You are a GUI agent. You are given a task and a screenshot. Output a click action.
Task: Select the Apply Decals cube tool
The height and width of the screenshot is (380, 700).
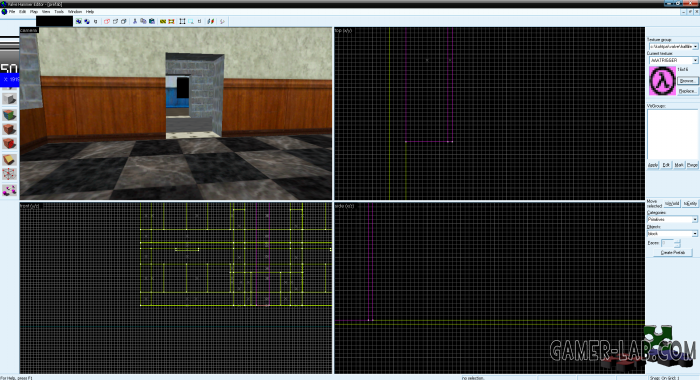pyautogui.click(x=9, y=144)
